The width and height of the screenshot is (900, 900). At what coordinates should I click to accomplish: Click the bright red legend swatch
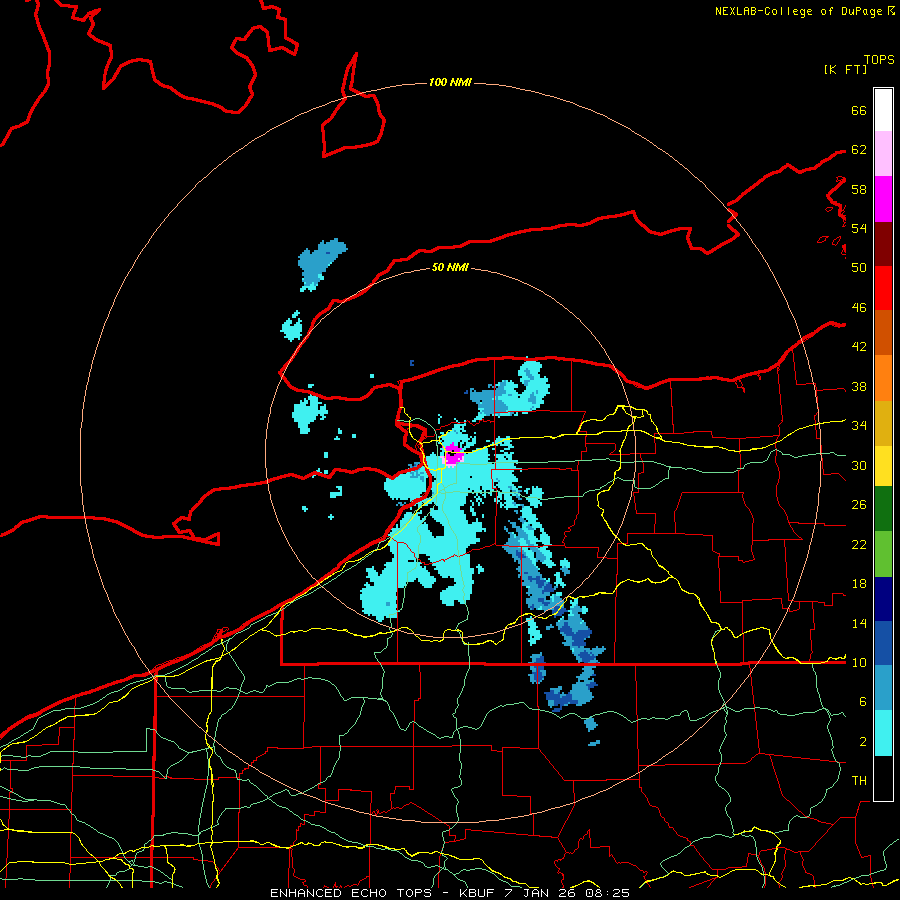tap(883, 288)
